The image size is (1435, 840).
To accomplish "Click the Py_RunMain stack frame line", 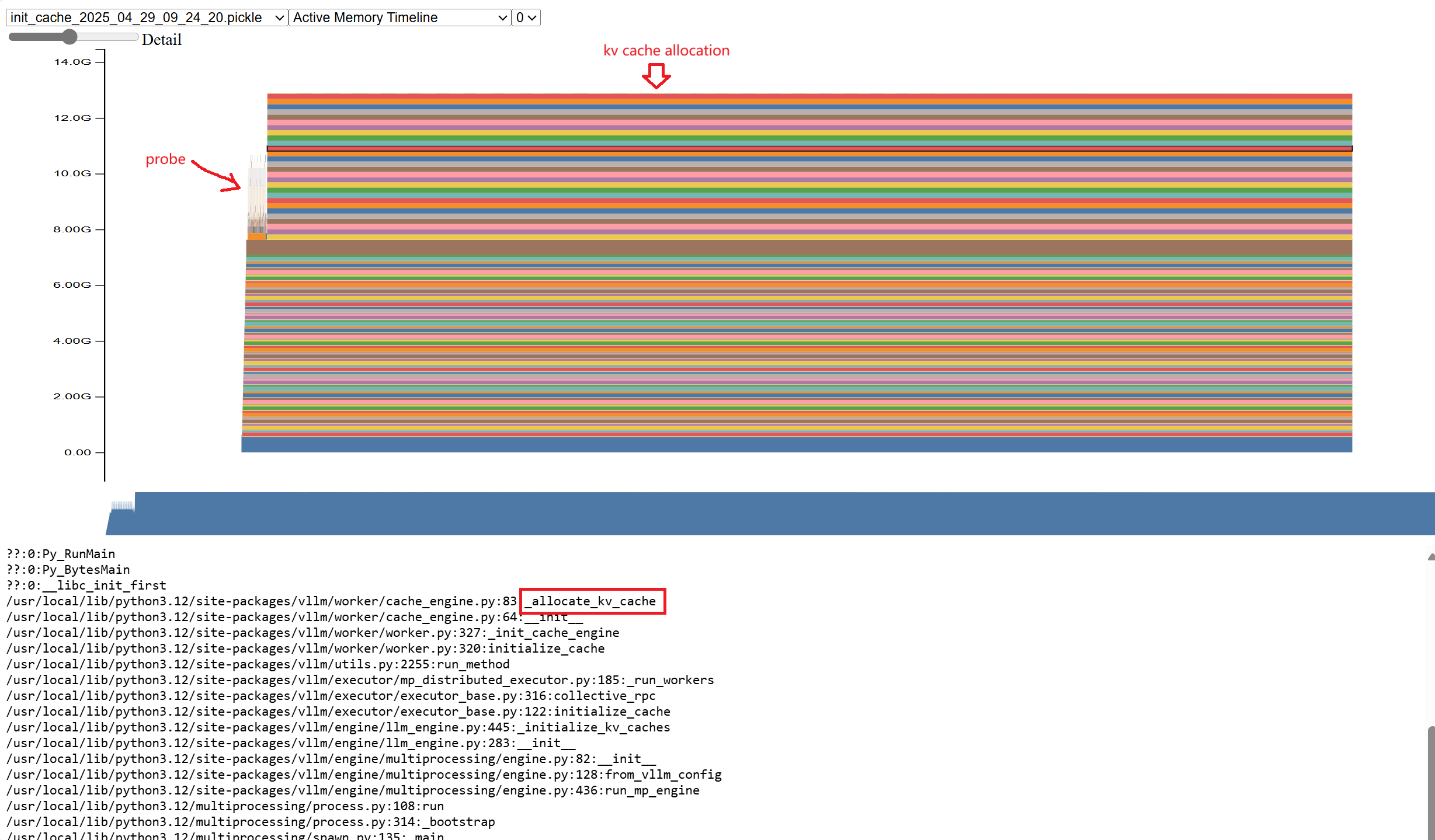I will pos(61,554).
